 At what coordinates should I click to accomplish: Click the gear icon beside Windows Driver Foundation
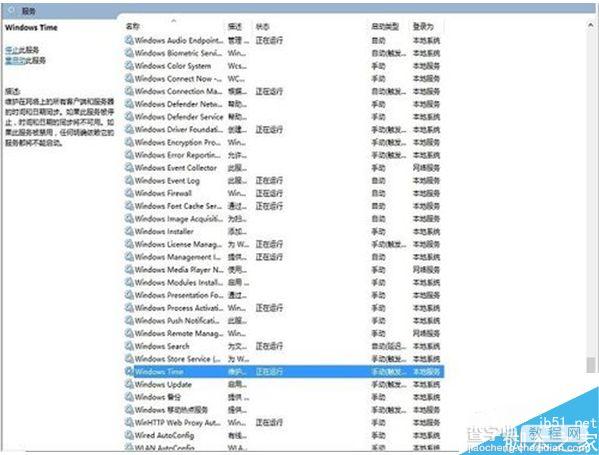click(x=129, y=129)
